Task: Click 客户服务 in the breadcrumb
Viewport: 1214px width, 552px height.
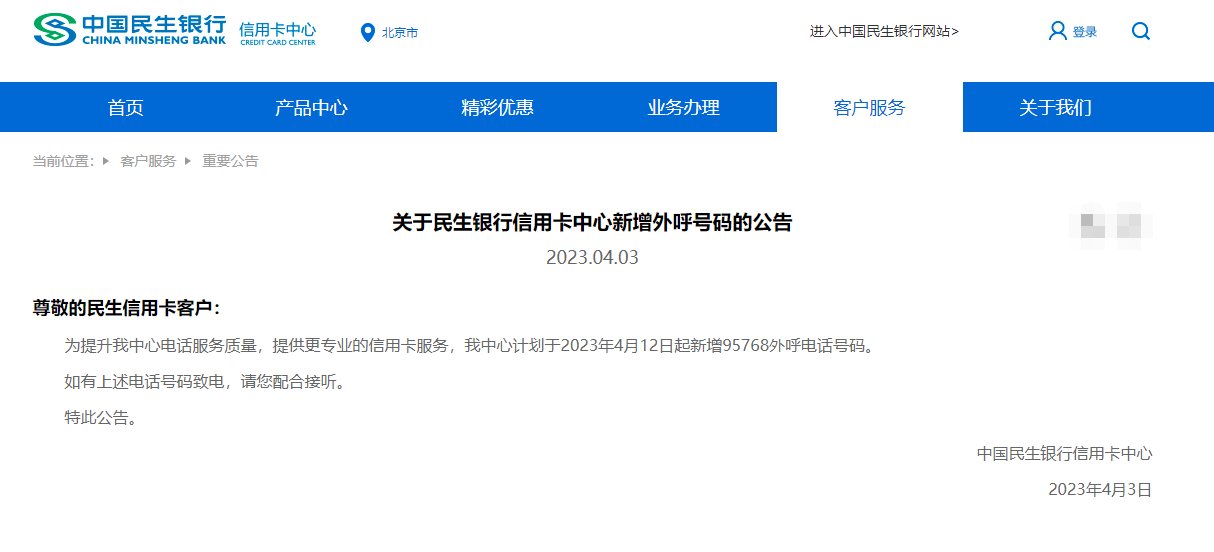Action: coord(148,161)
